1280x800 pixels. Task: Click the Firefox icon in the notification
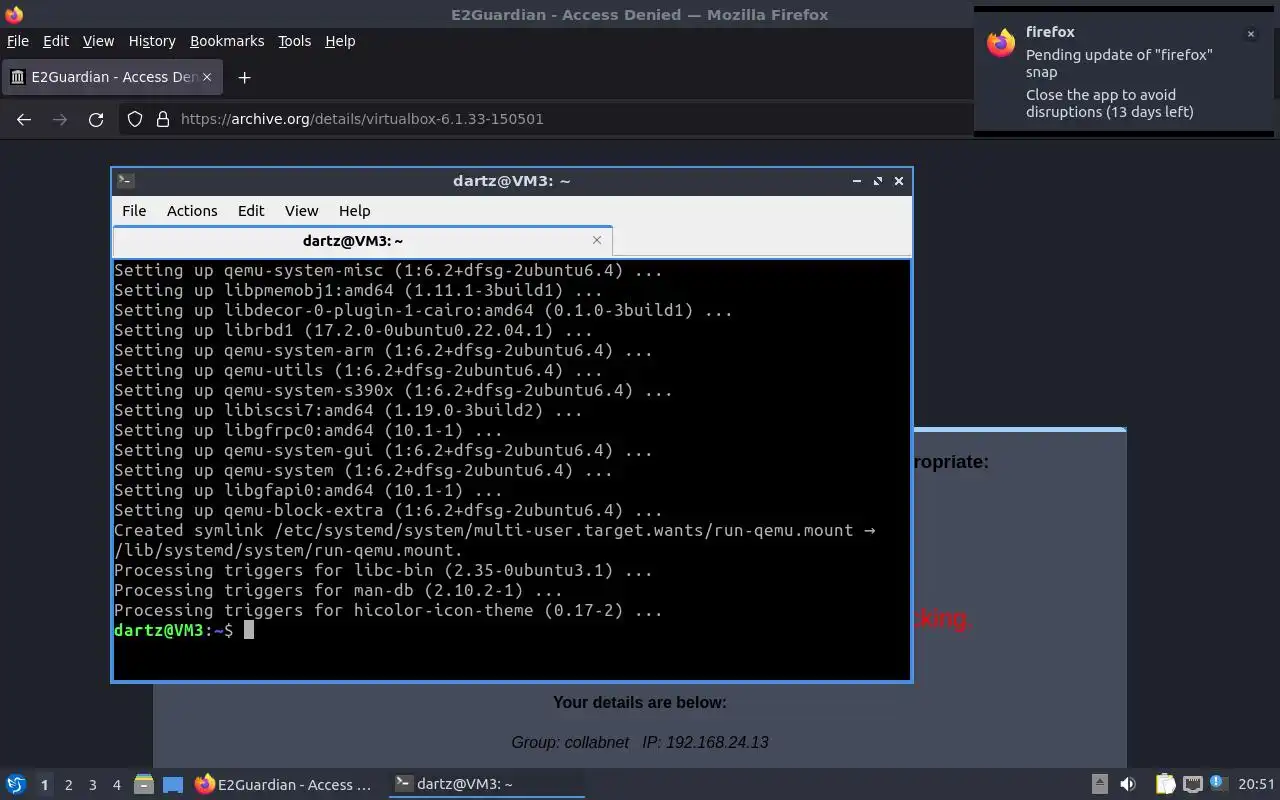[x=1001, y=43]
